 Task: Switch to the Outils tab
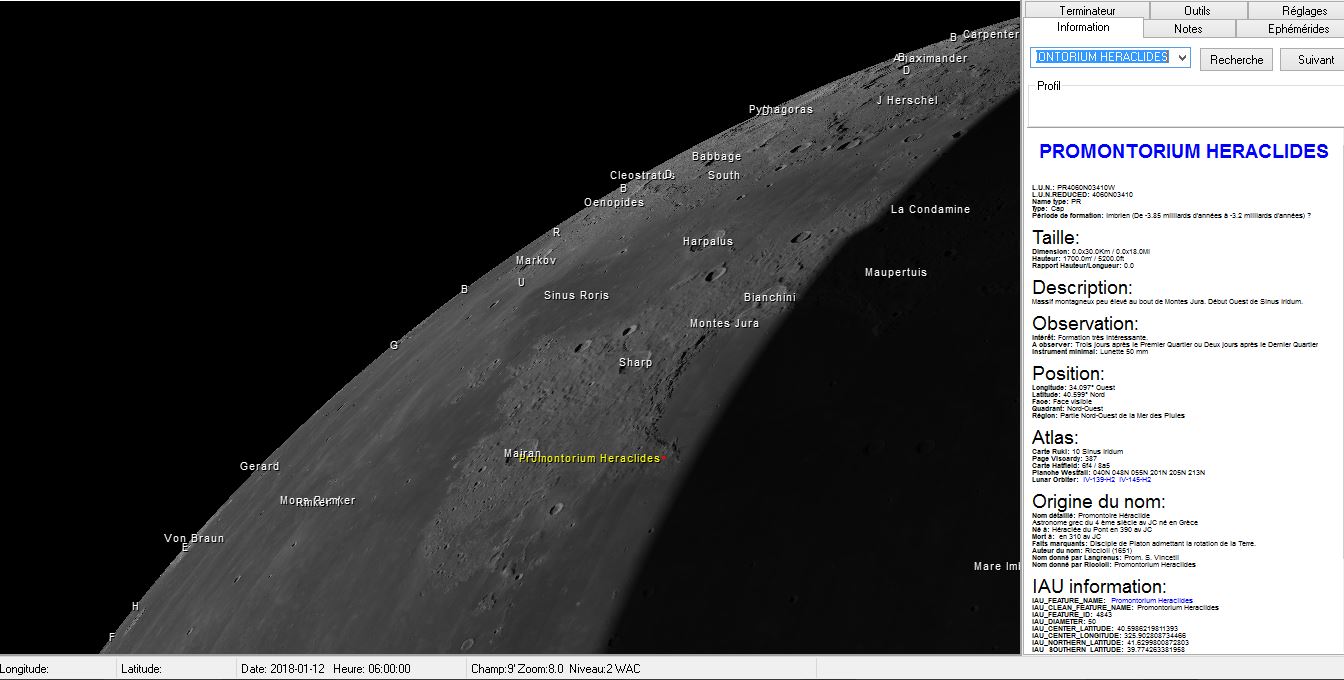(1197, 10)
